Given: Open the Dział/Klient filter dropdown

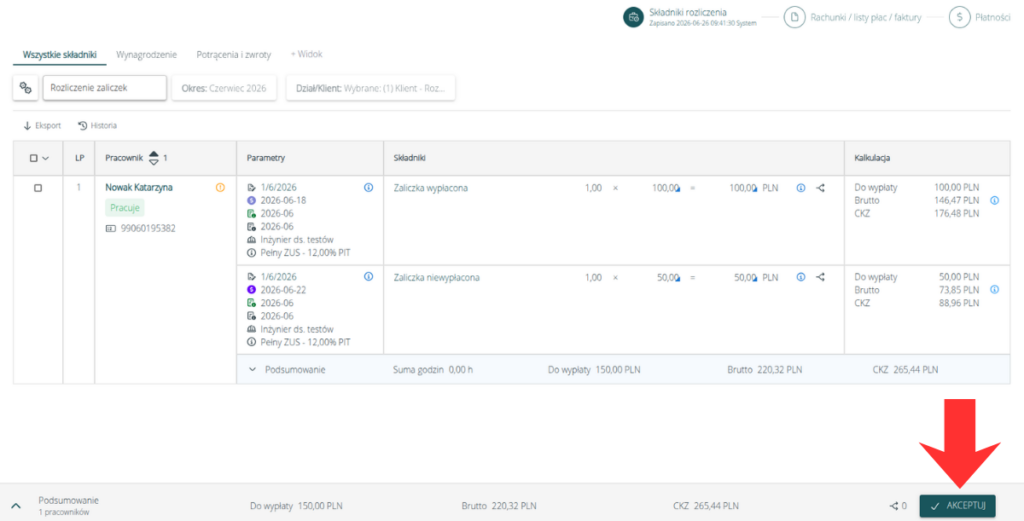Looking at the screenshot, I should [370, 88].
